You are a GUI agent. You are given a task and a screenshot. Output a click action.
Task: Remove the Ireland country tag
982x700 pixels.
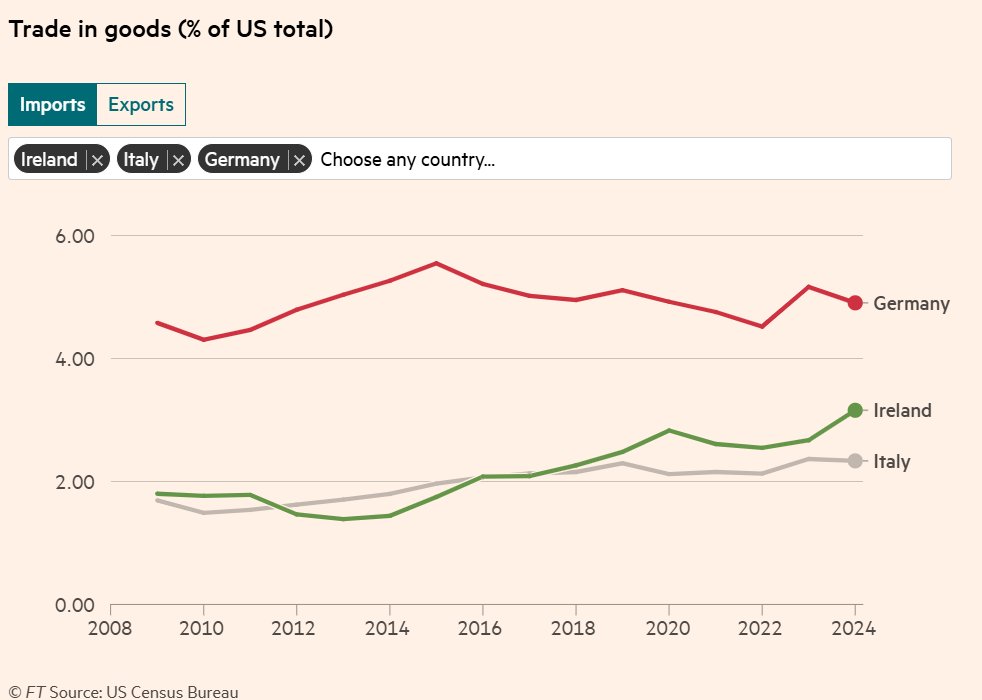(x=97, y=160)
